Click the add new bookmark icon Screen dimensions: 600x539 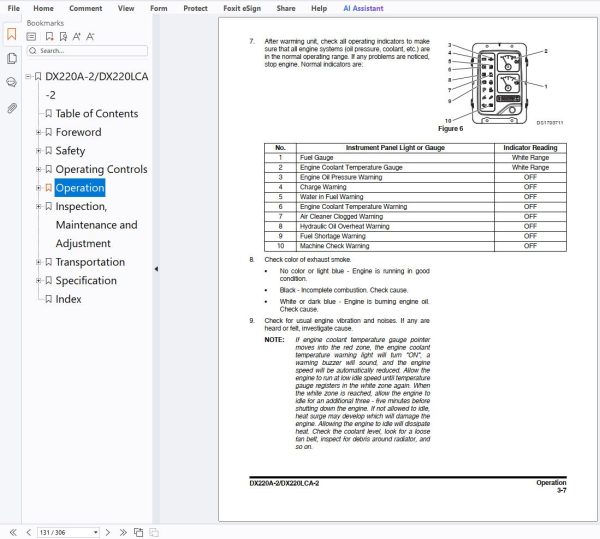[49, 37]
